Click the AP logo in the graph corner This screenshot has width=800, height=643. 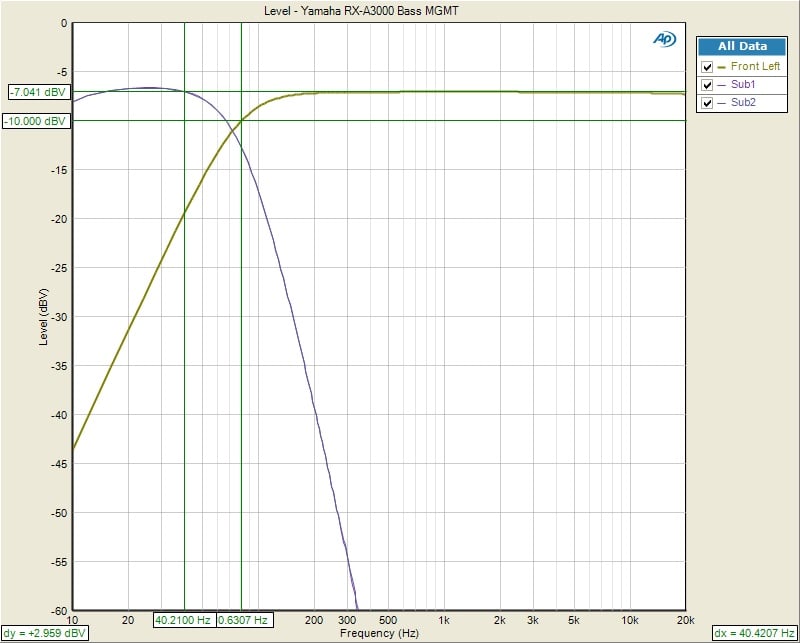[x=664, y=38]
